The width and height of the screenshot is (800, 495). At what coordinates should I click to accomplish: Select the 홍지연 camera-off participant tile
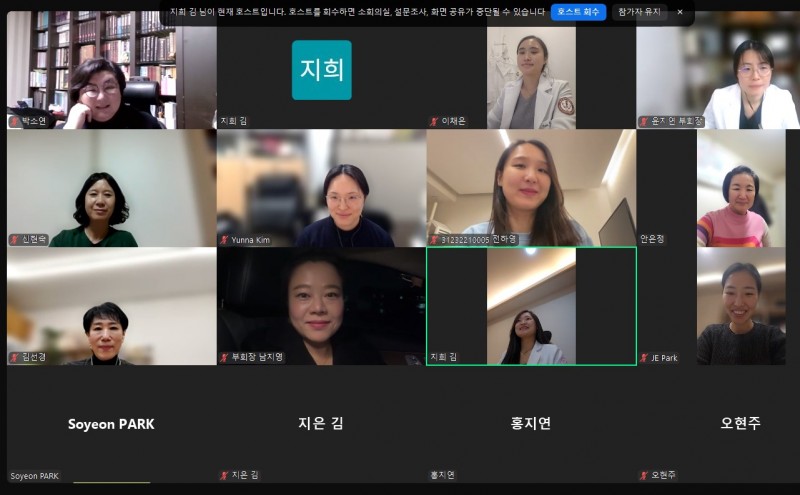pos(531,423)
